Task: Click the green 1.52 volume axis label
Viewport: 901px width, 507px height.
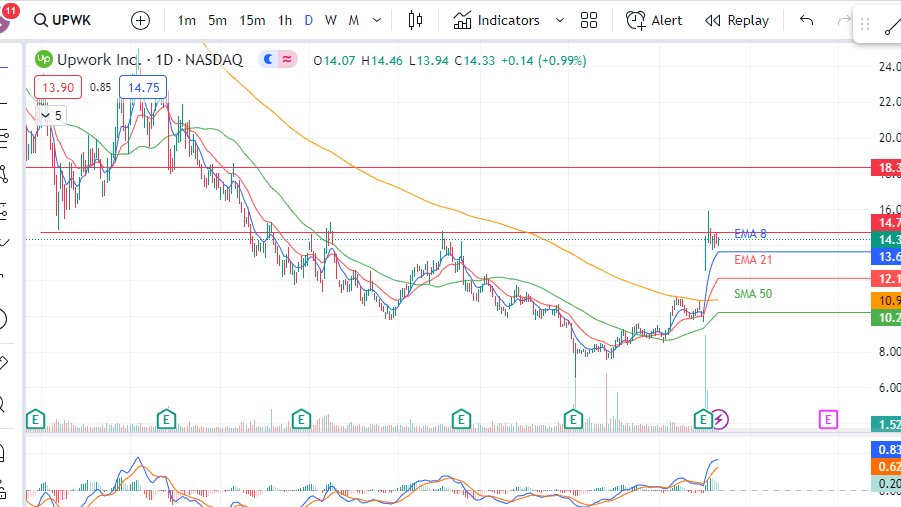Action: 886,424
